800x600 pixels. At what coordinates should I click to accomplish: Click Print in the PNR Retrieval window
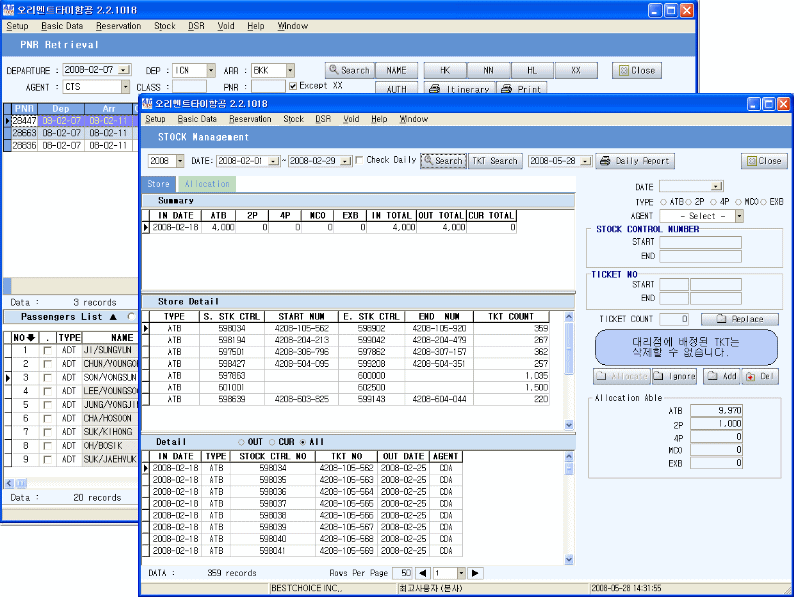[521, 88]
